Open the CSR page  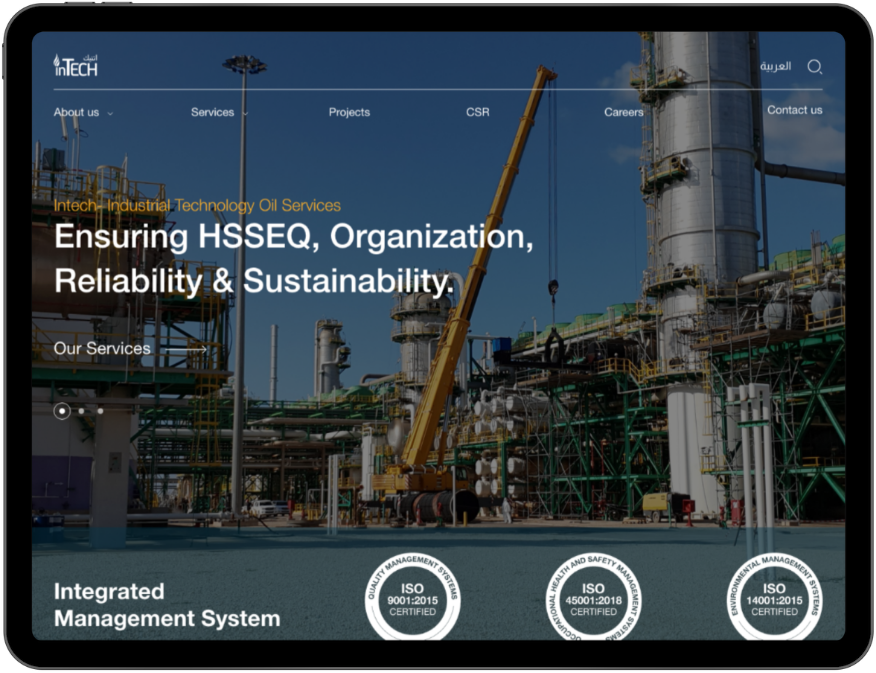click(478, 113)
